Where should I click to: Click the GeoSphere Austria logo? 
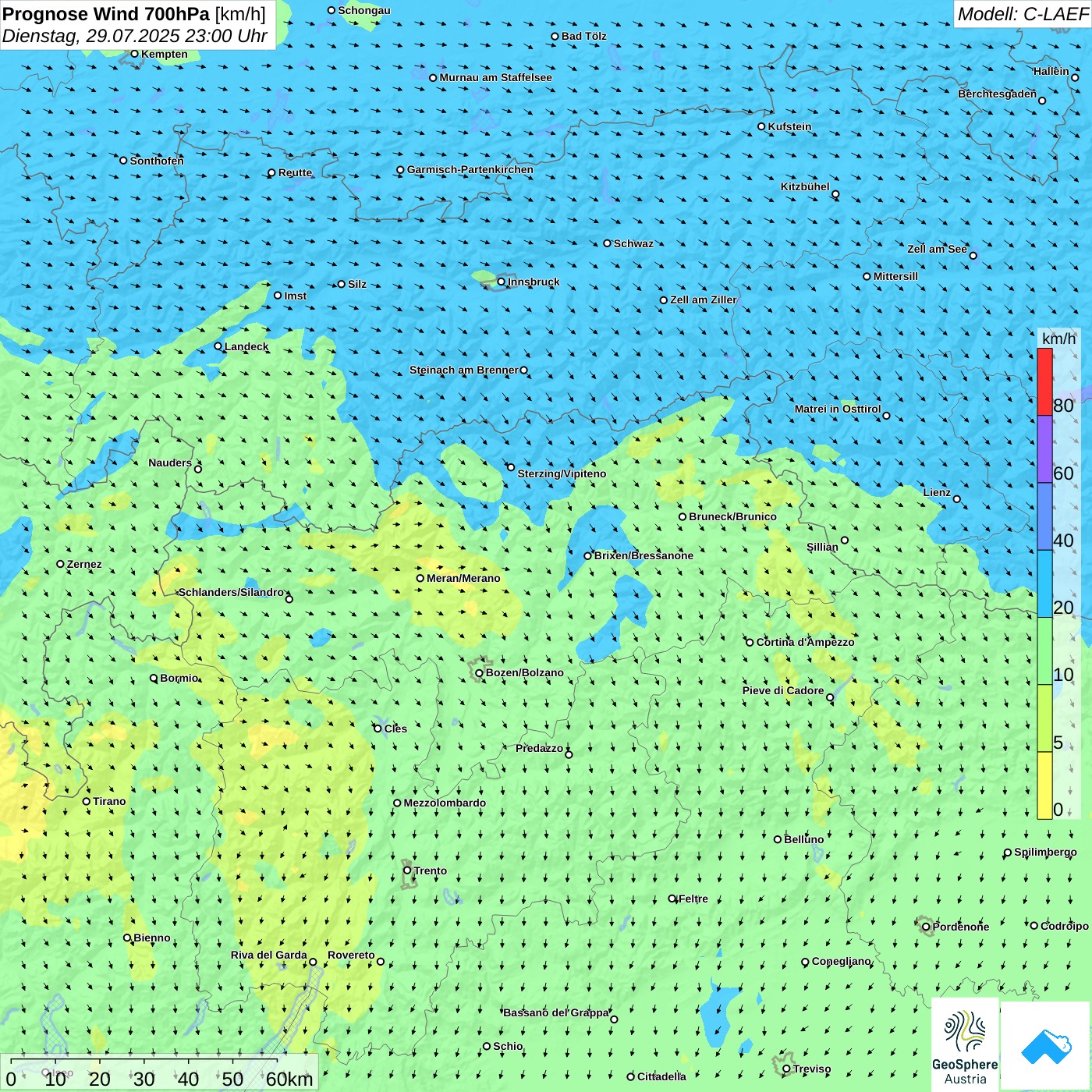coord(965,1044)
